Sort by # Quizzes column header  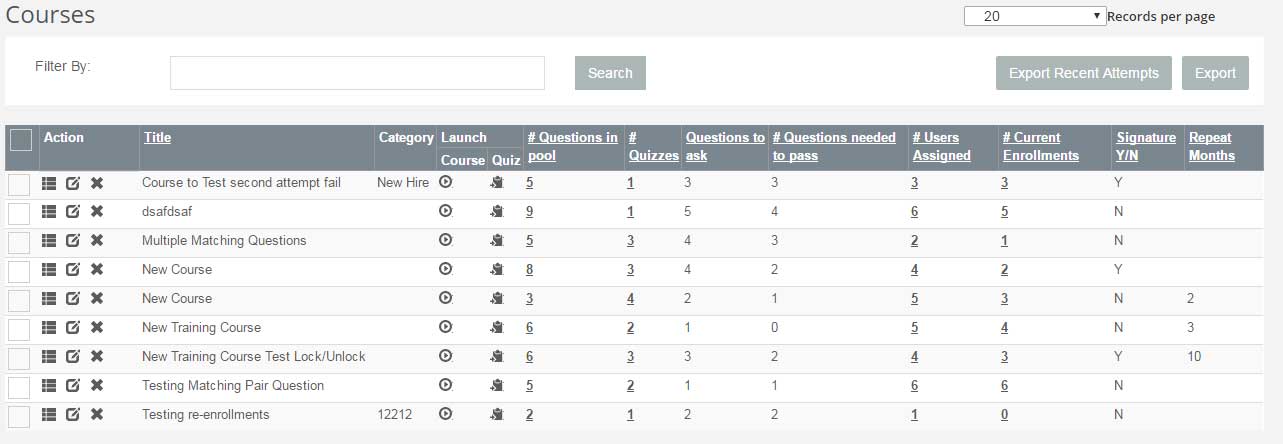653,146
